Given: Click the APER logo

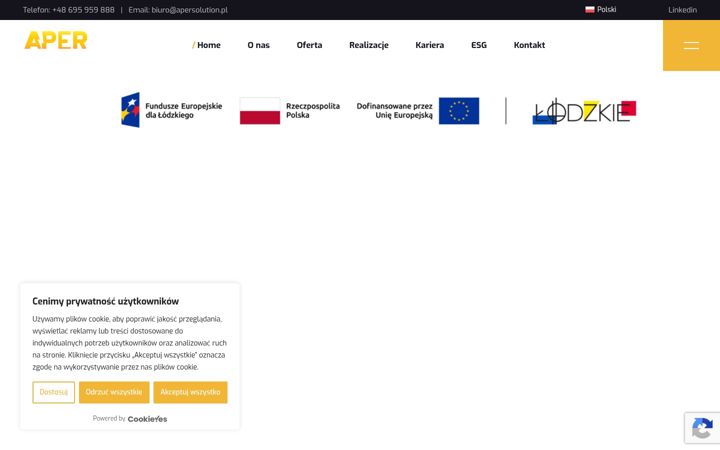Looking at the screenshot, I should [56, 40].
